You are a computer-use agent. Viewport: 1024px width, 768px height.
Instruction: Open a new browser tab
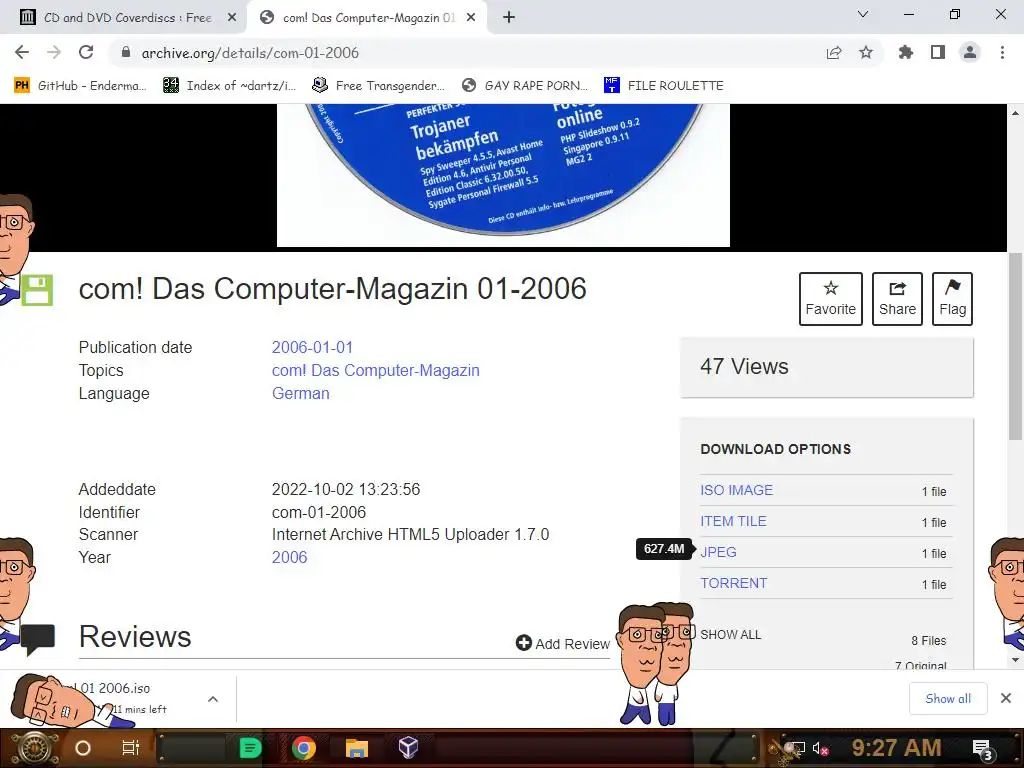[x=509, y=18]
